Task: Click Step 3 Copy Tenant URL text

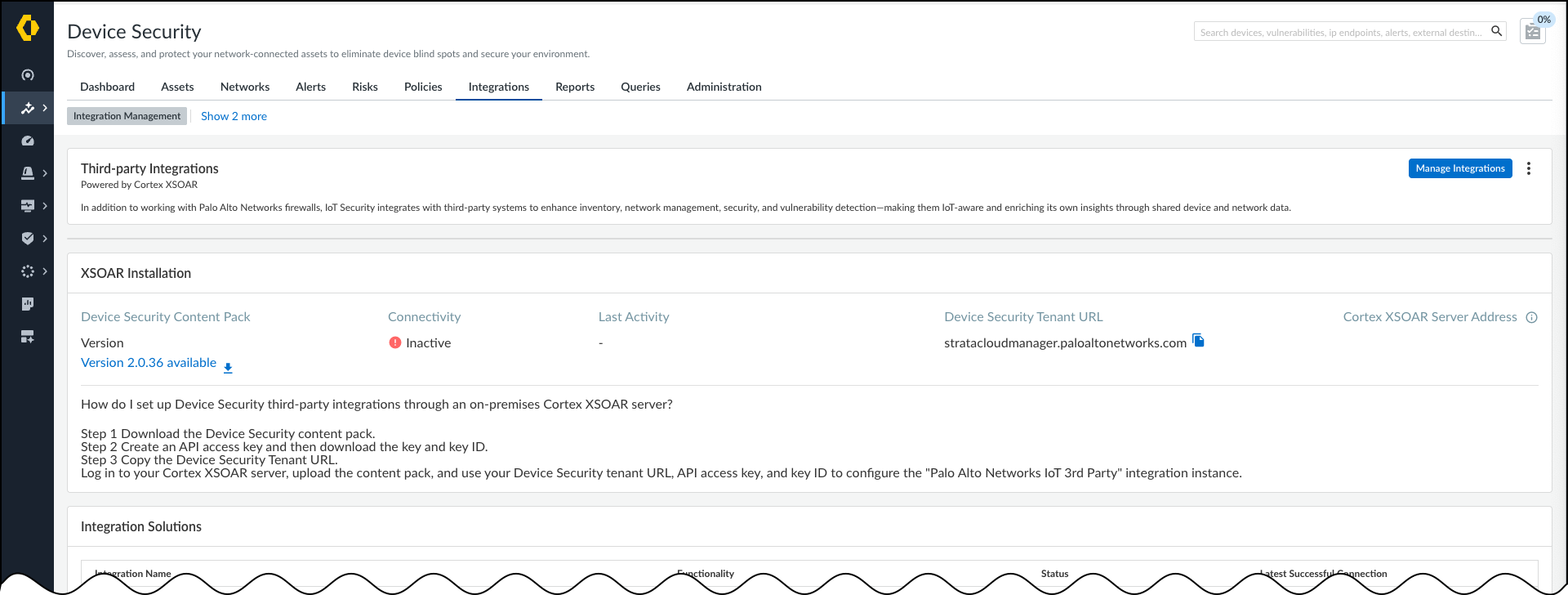Action: coord(209,460)
